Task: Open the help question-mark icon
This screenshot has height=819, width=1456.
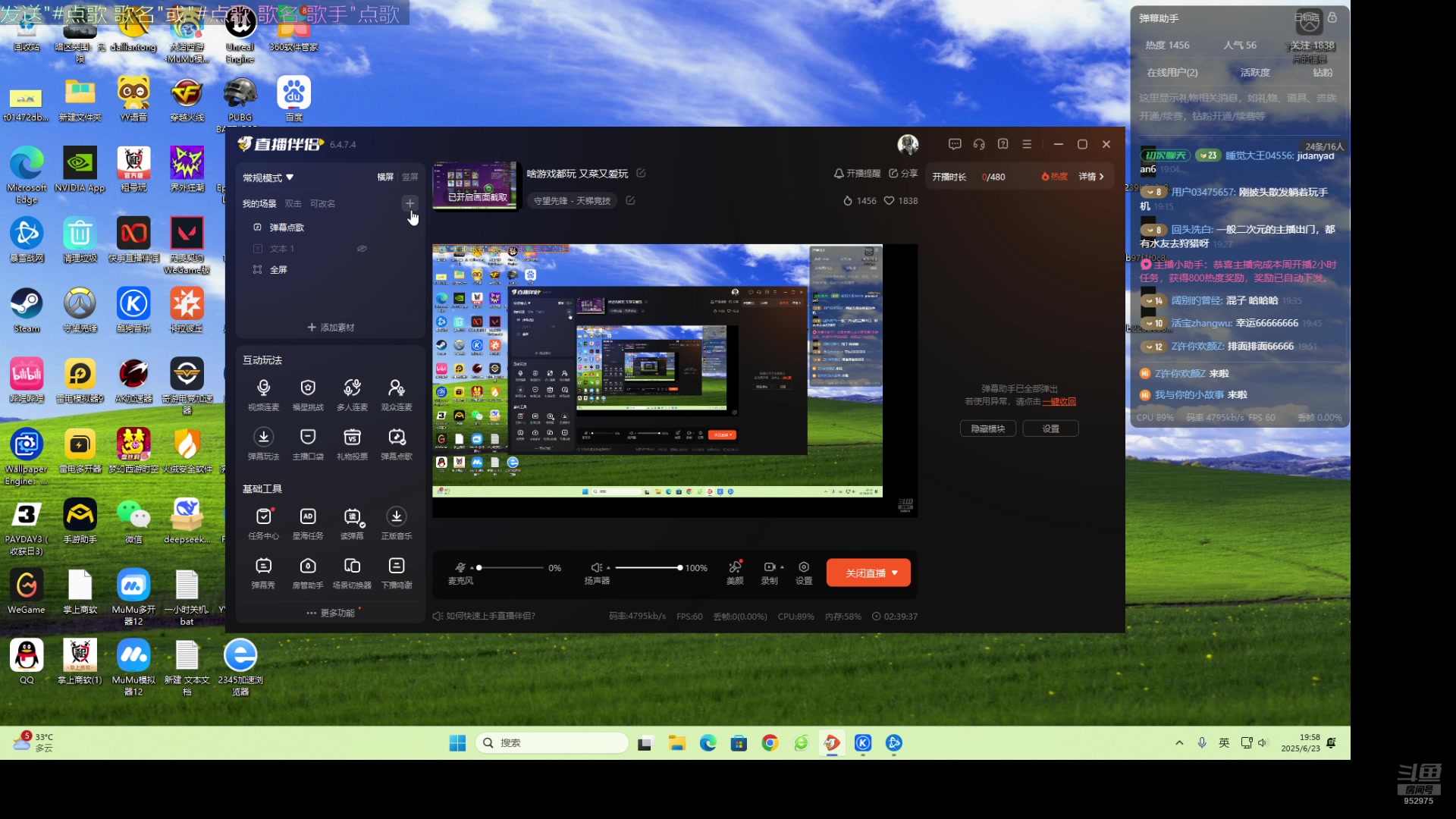Action: (1003, 144)
